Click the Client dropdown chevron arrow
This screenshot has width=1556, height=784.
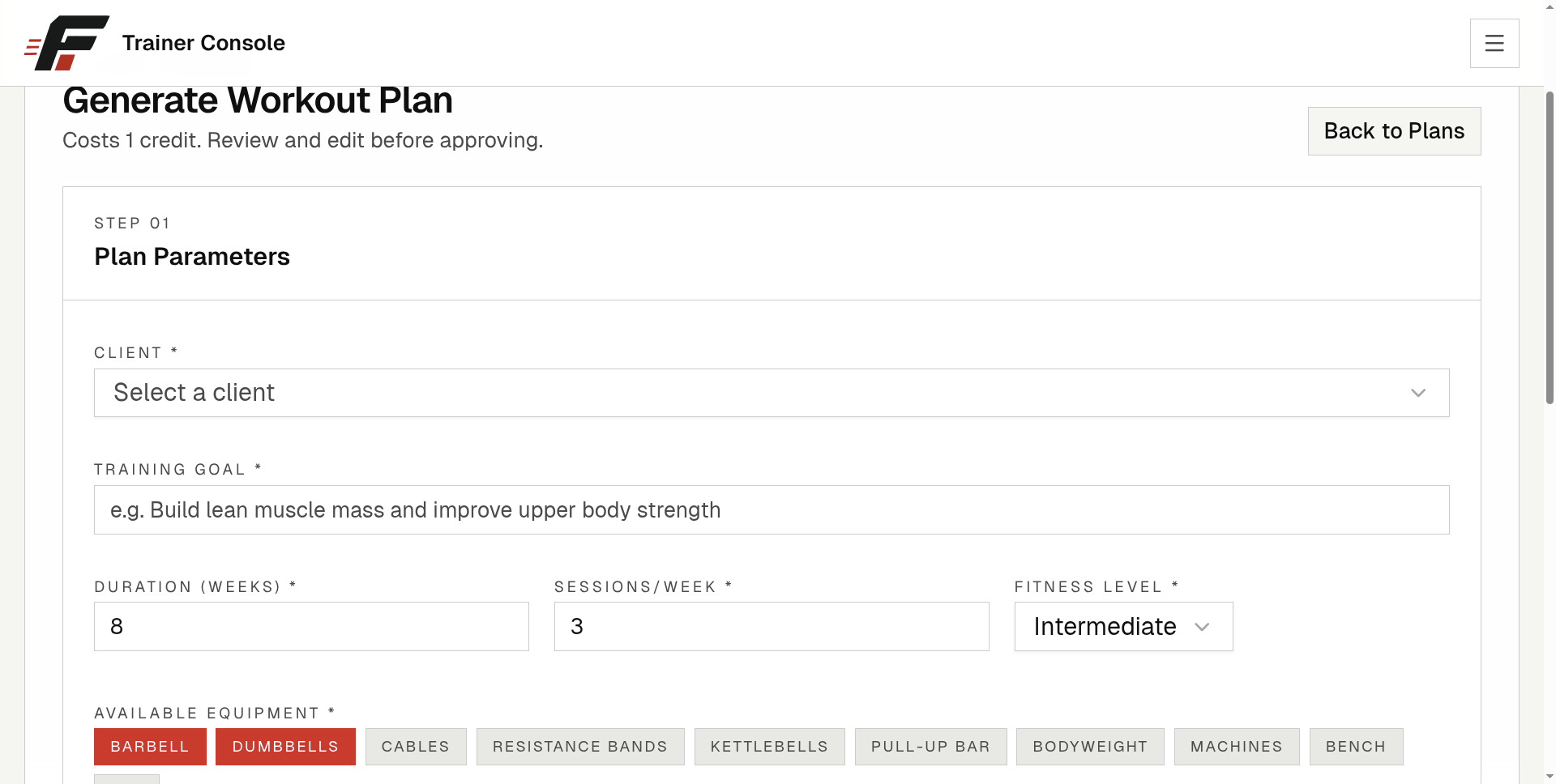pos(1417,393)
